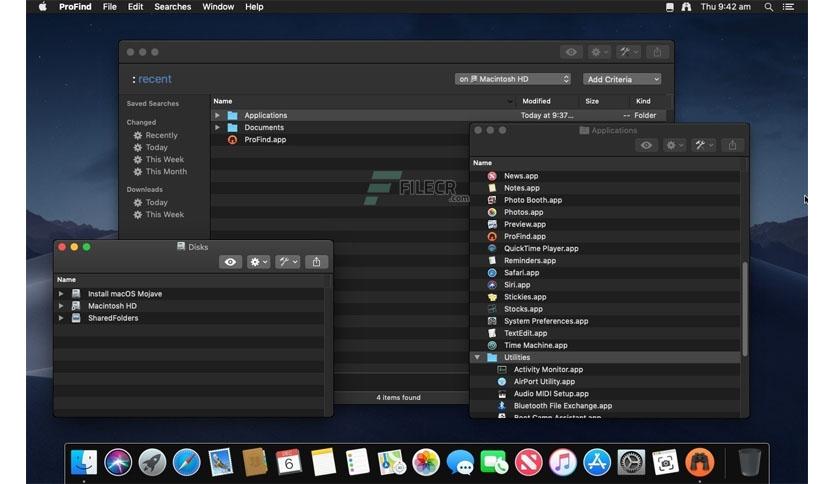Open Finder from the Dock
This screenshot has height=484, width=836.
[84, 462]
